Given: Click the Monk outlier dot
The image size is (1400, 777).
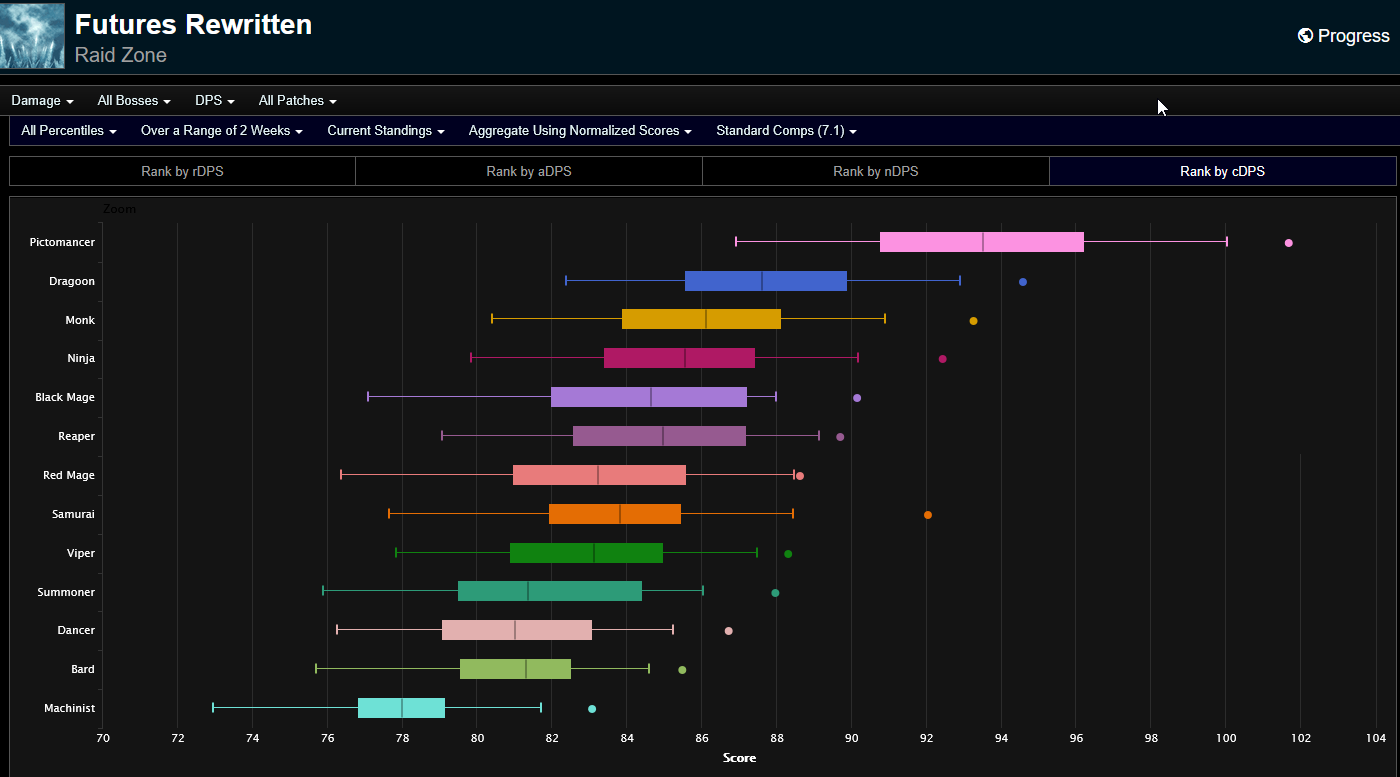Looking at the screenshot, I should click(974, 321).
